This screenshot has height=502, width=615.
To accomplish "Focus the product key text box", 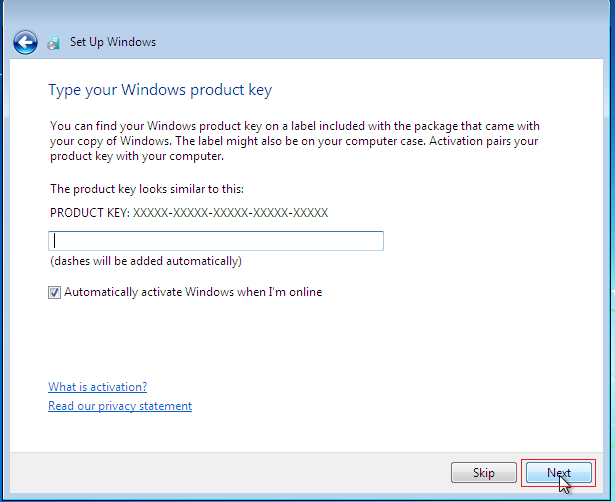I will click(216, 241).
